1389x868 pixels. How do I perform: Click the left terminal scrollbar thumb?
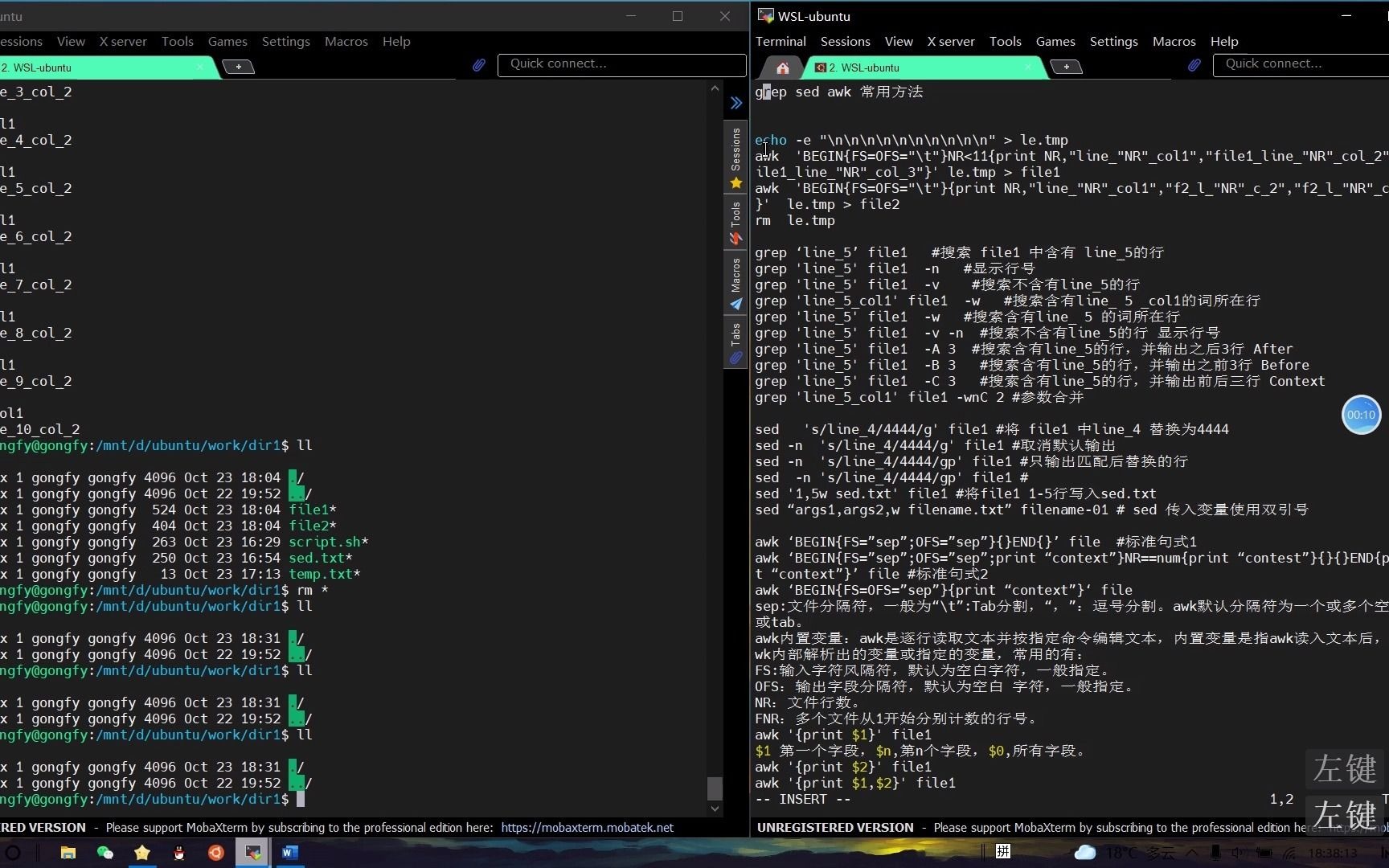point(715,788)
